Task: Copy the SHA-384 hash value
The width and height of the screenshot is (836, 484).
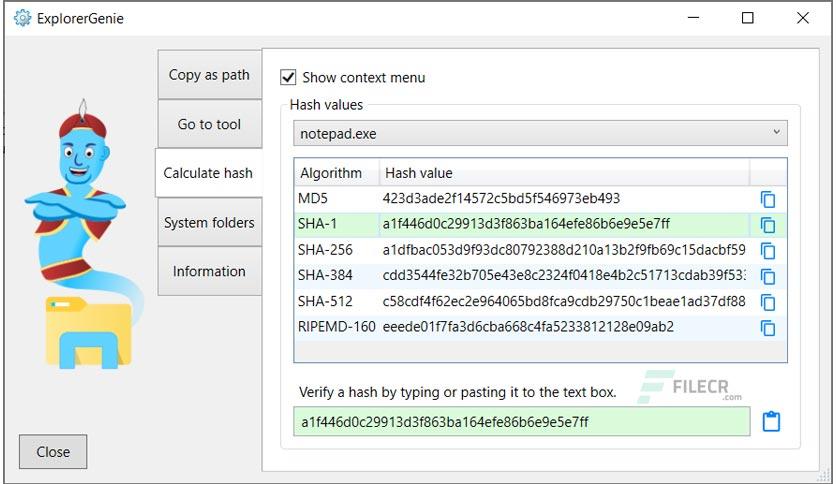Action: [768, 276]
